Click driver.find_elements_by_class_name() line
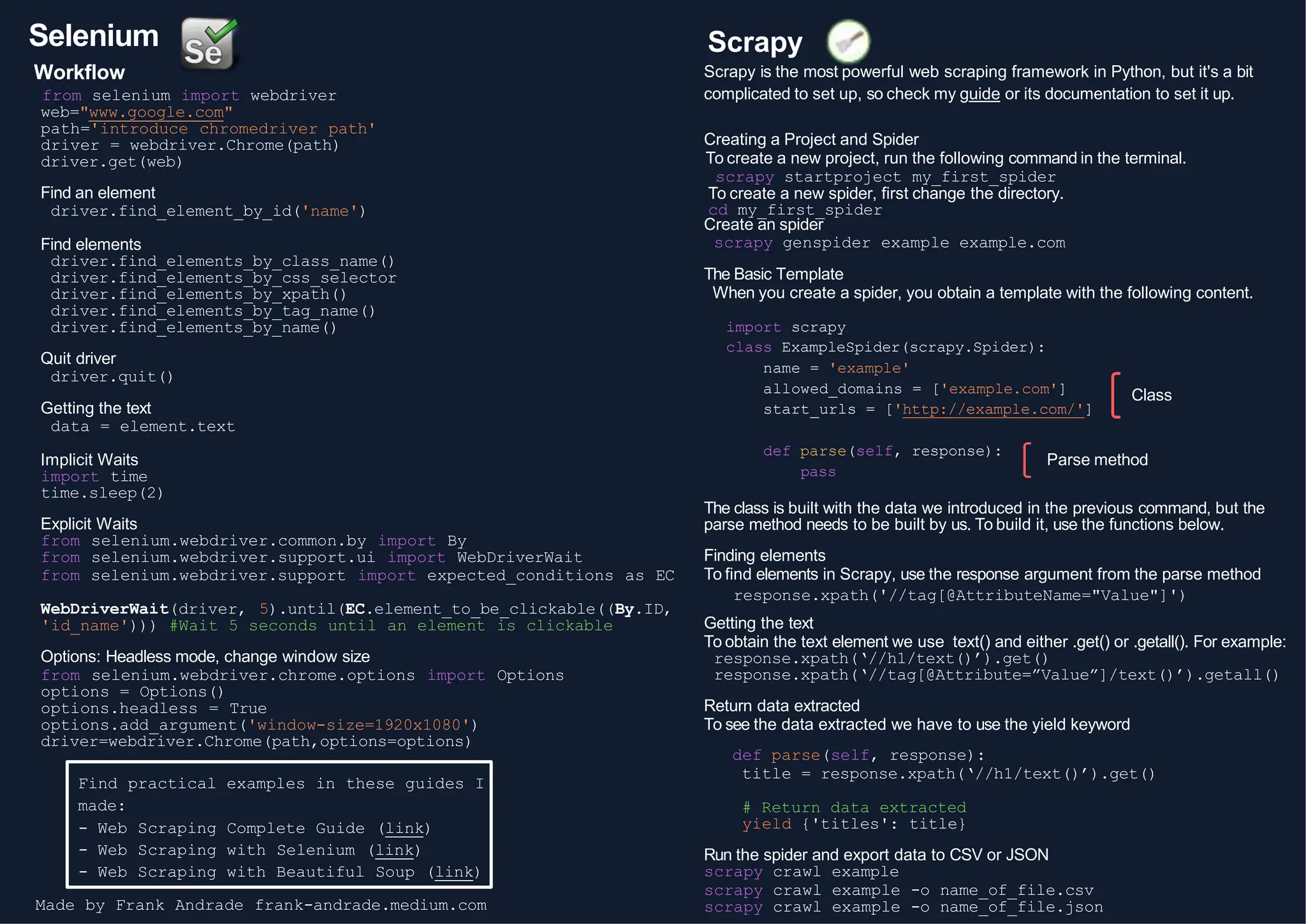This screenshot has height=924, width=1306. pos(223,261)
